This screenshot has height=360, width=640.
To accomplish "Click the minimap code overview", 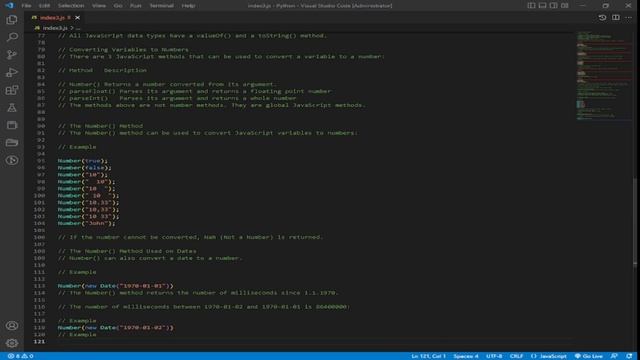I will point(603,76).
